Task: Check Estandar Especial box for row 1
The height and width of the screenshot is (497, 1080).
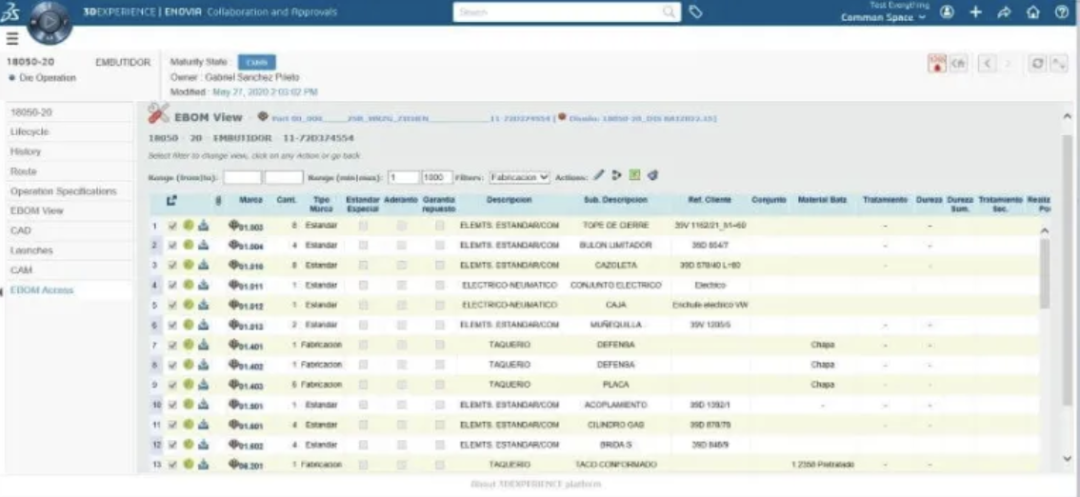Action: (363, 226)
